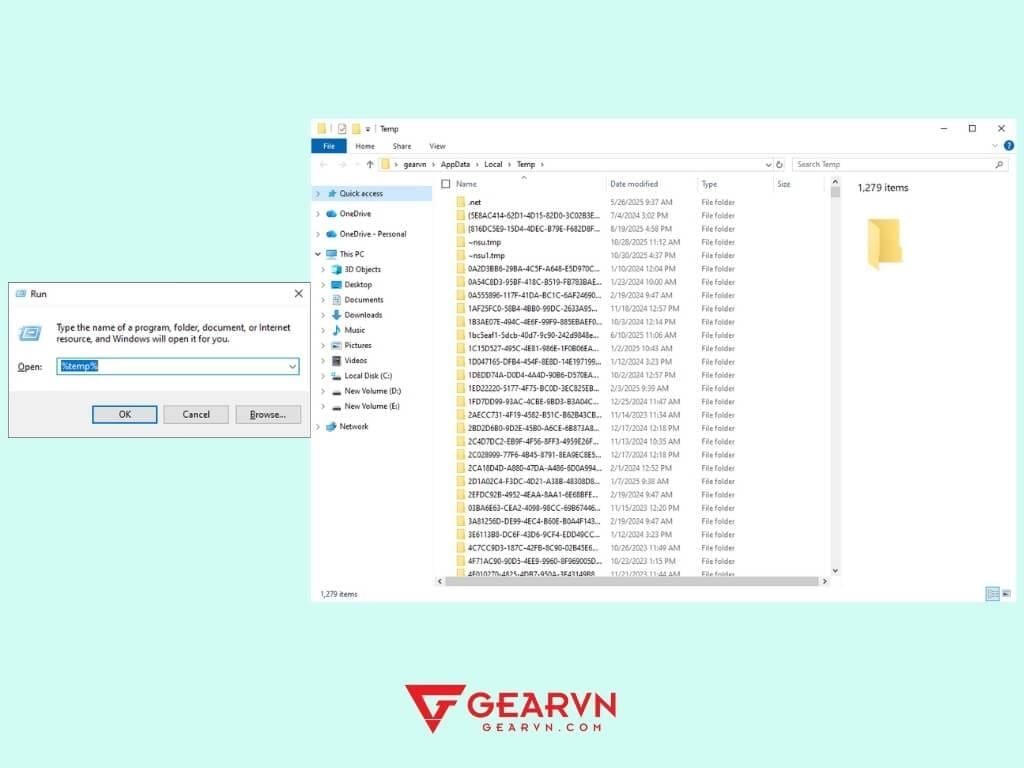This screenshot has height=768, width=1024.
Task: Expand Local Disk (C:) in the sidebar
Action: coord(324,378)
